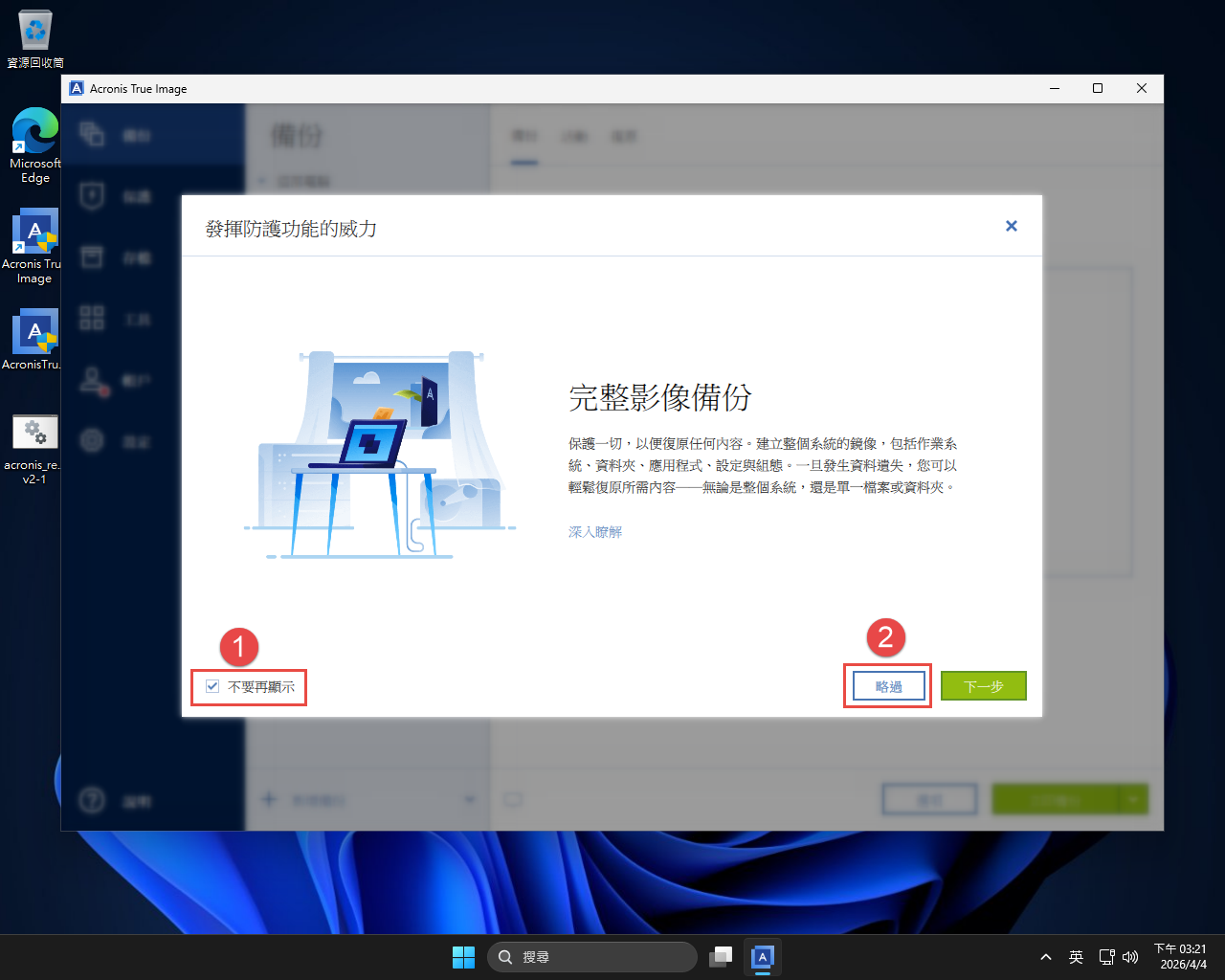Switch input method via the 英 indicator
The image size is (1225, 980).
[x=1077, y=957]
